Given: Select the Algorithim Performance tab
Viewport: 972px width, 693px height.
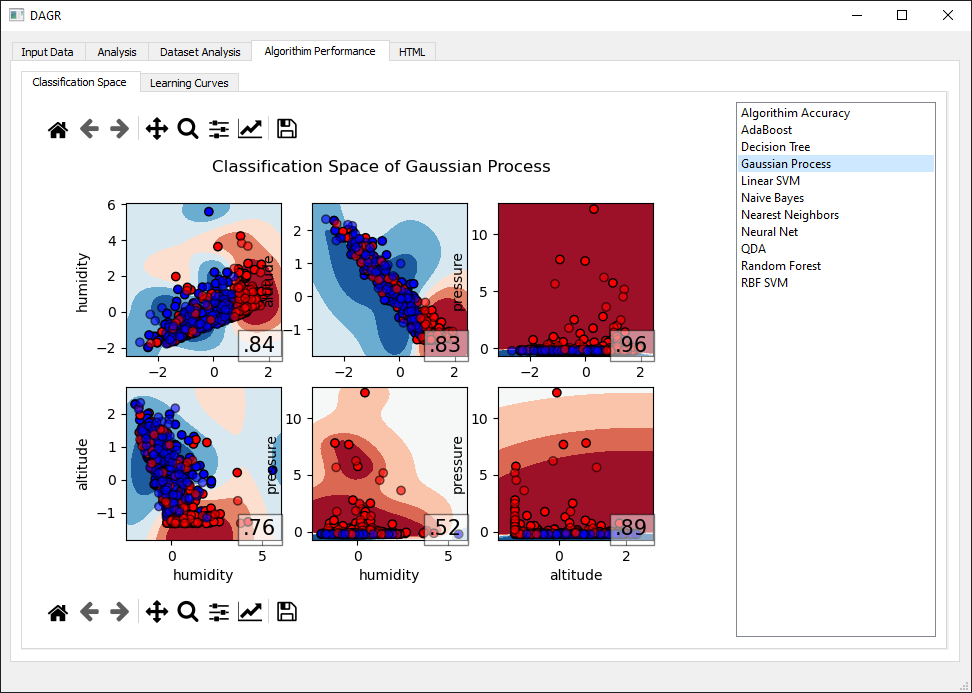Looking at the screenshot, I should coord(320,51).
